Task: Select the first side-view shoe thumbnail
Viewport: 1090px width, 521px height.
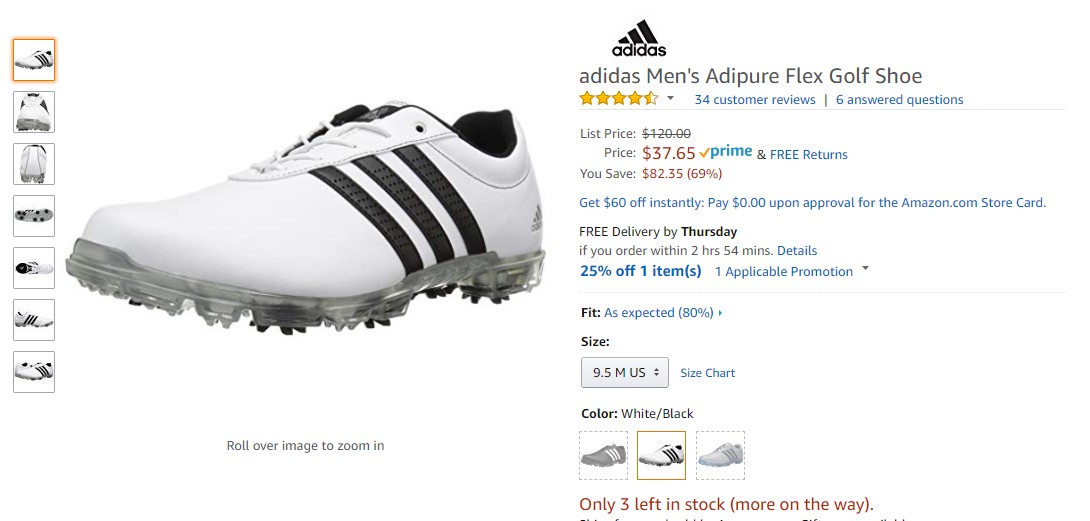Action: (34, 60)
